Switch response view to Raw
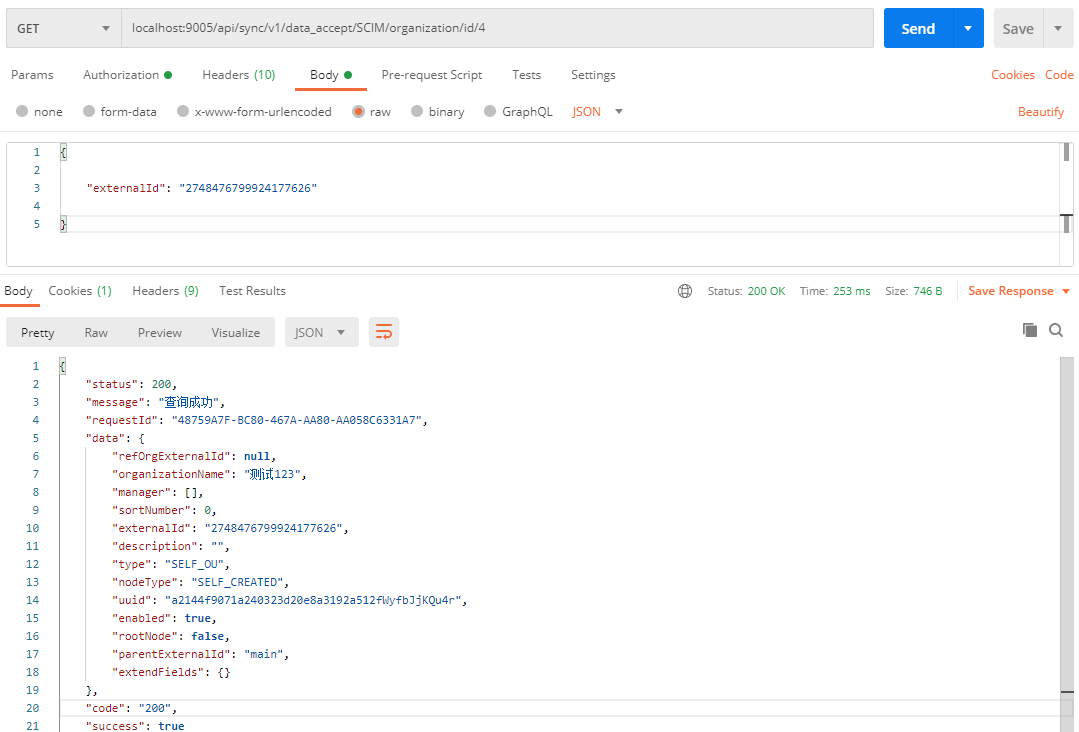The width and height of the screenshot is (1079, 732). [96, 333]
